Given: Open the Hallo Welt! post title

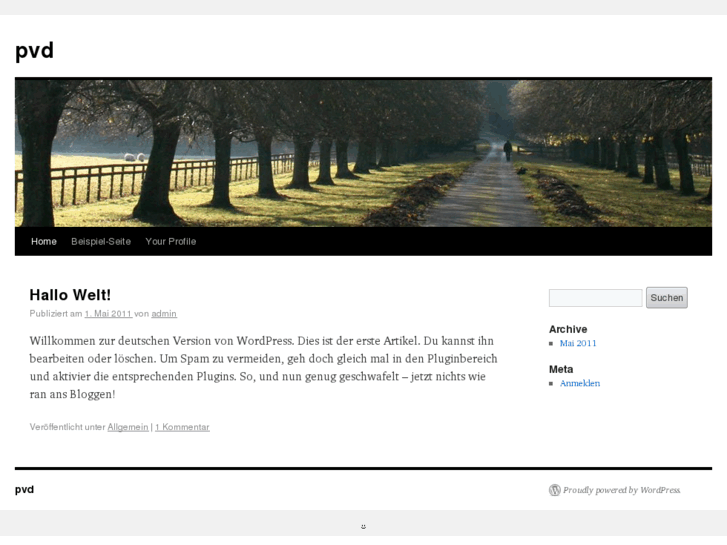Looking at the screenshot, I should click(70, 295).
